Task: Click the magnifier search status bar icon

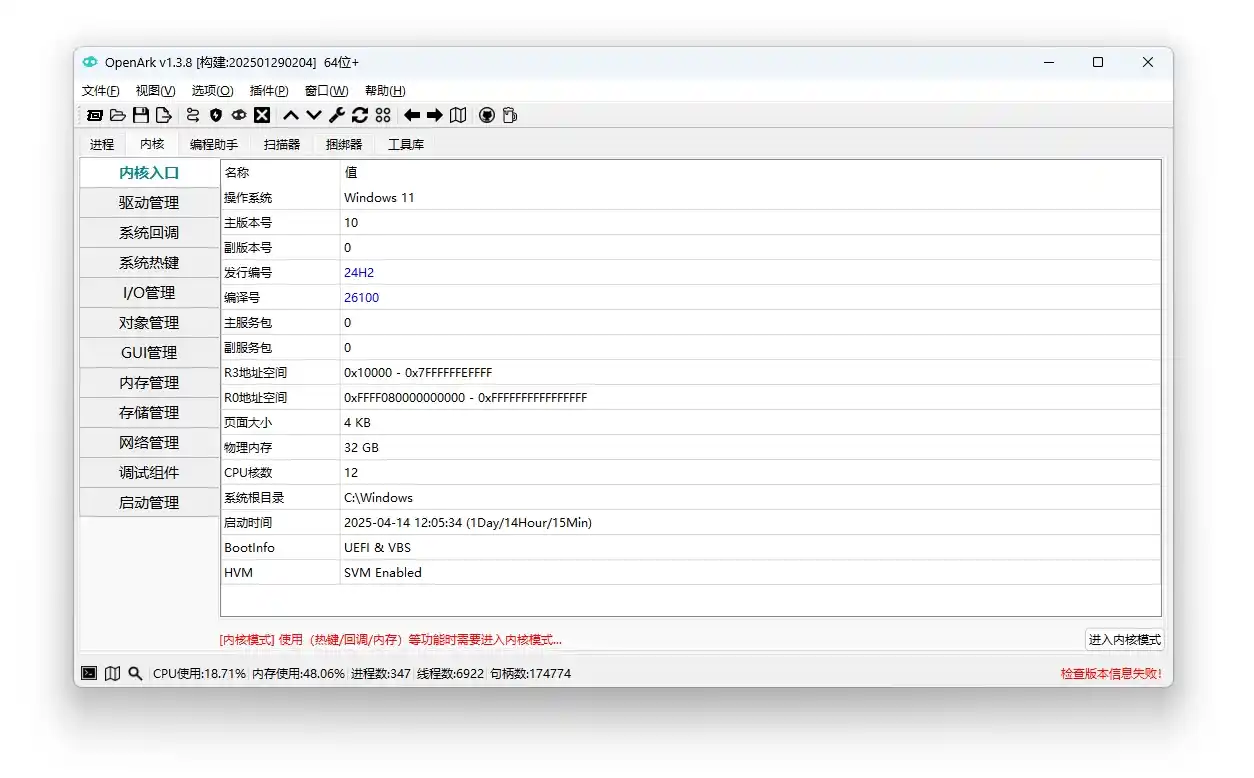Action: coord(135,673)
